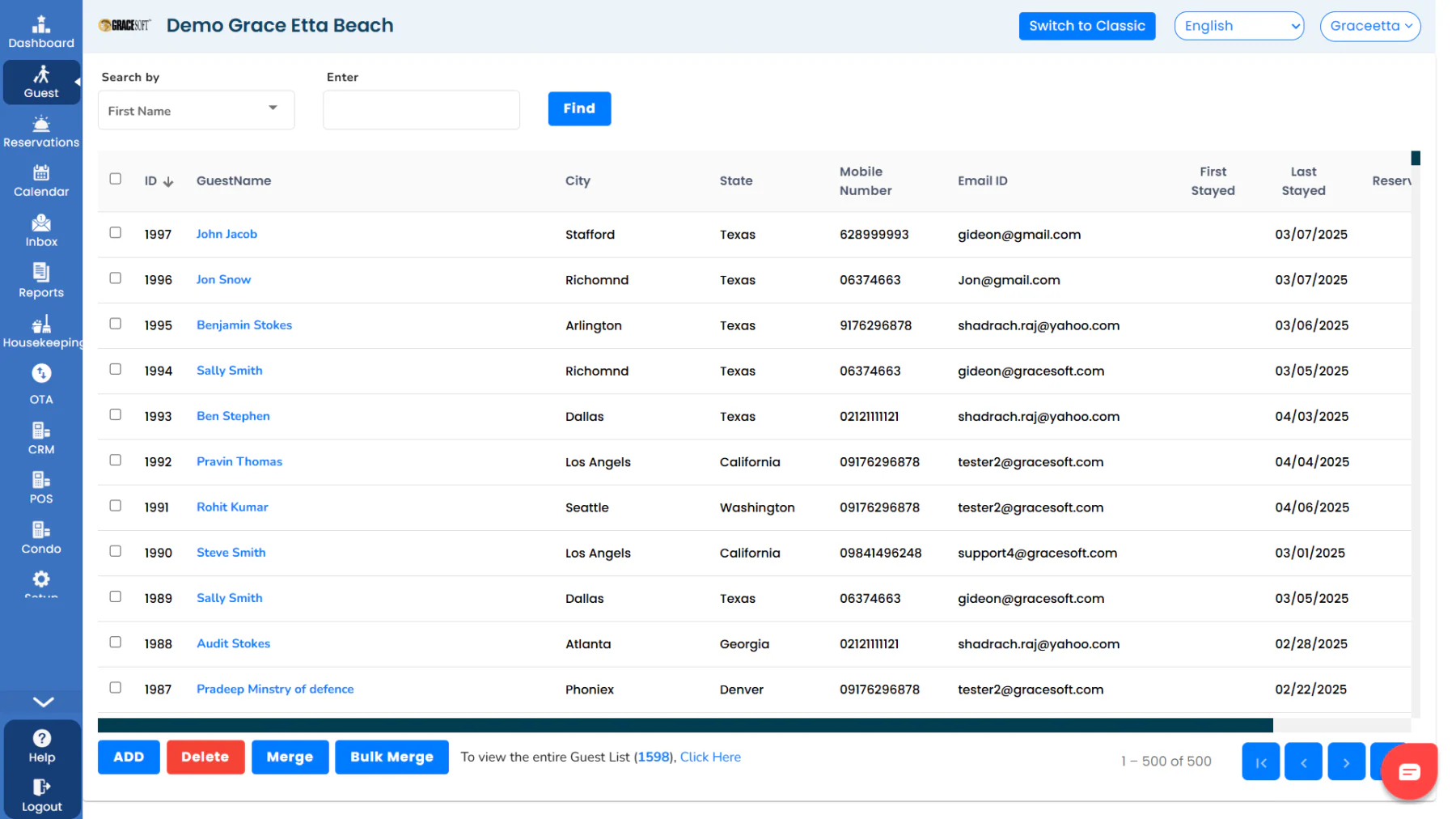Open the Dashboard icon in sidebar

point(41,24)
